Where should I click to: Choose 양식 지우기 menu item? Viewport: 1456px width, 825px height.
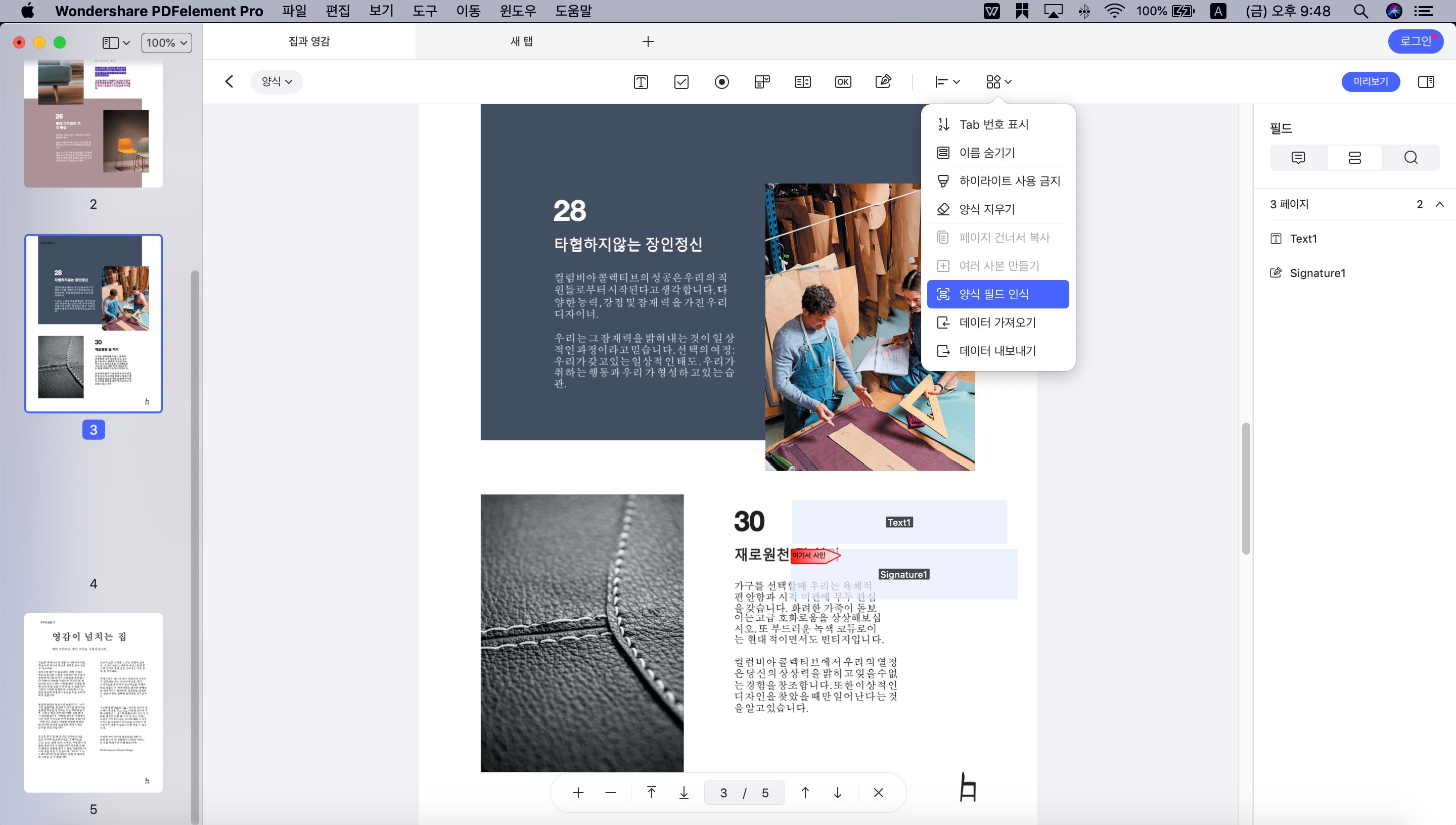tap(997, 209)
